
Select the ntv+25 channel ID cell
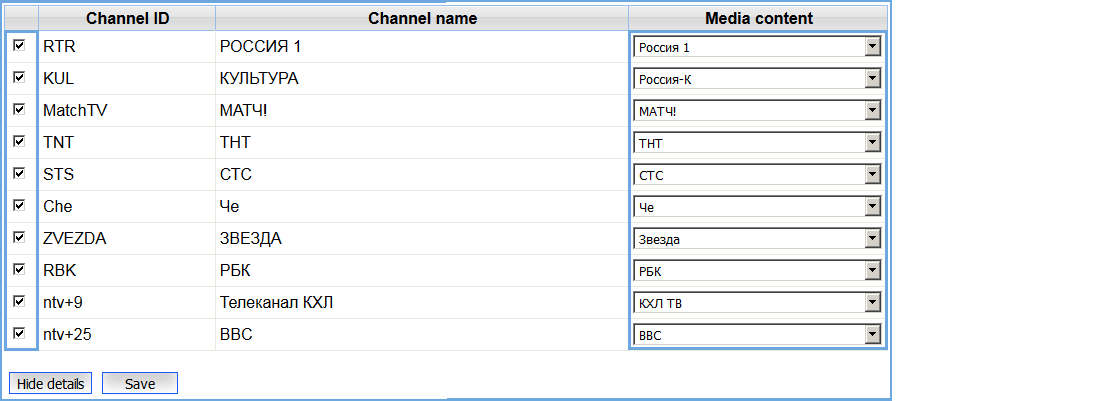point(127,335)
